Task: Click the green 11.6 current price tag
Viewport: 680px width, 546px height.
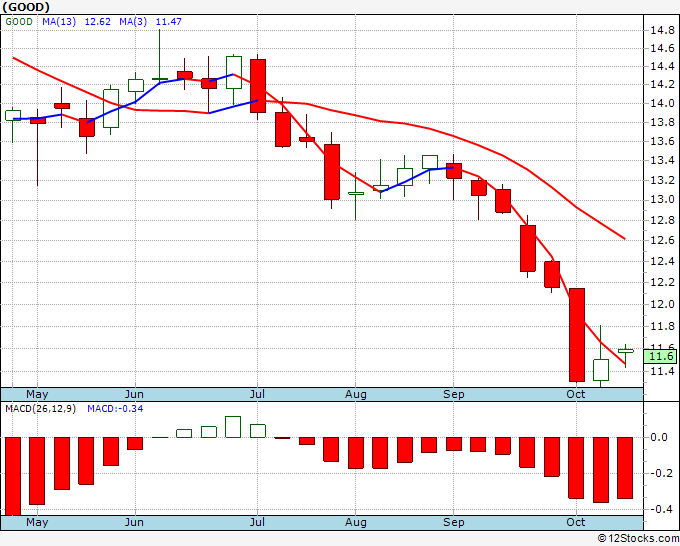Action: pyautogui.click(x=660, y=356)
